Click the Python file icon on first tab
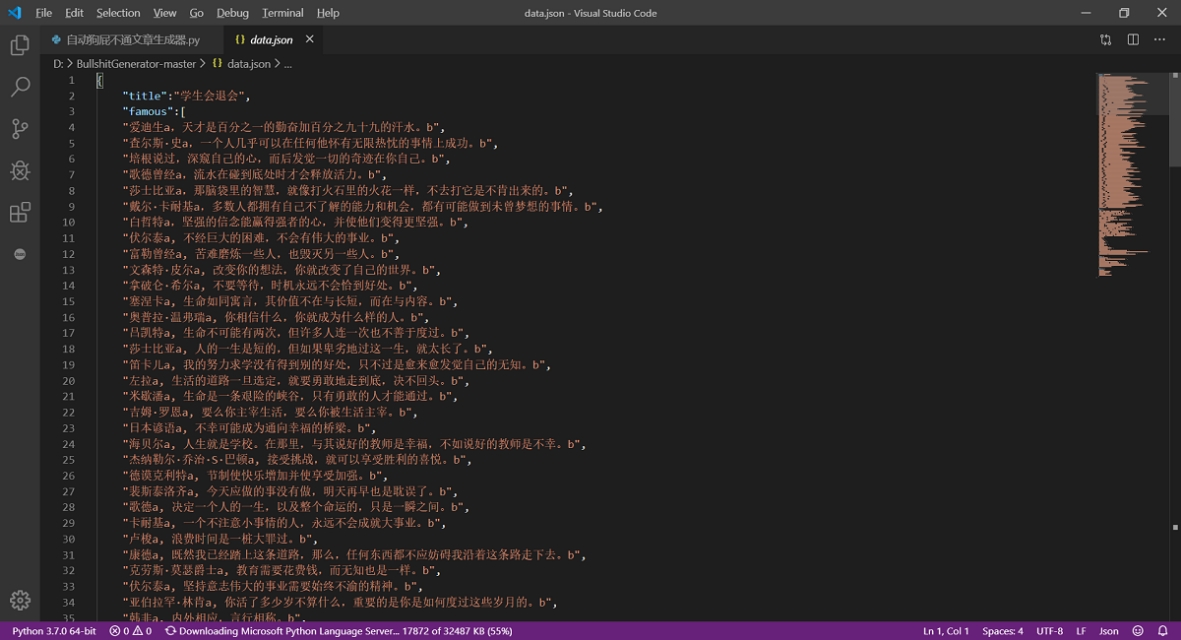This screenshot has width=1181, height=640. (56, 39)
